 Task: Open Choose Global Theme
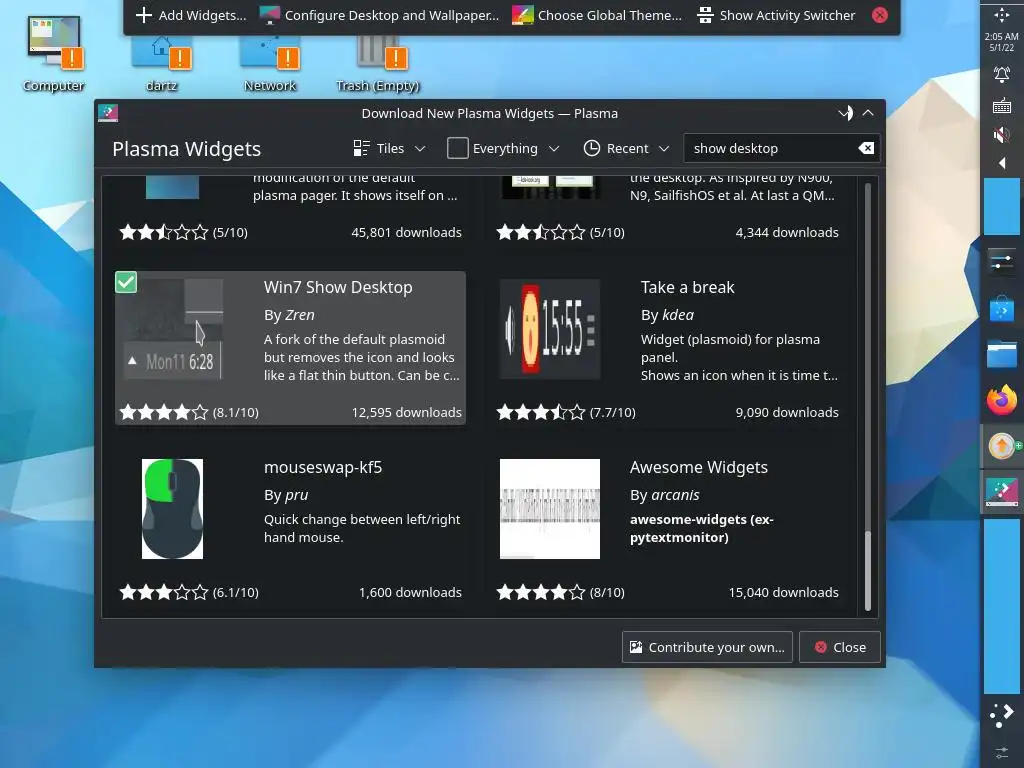point(596,15)
